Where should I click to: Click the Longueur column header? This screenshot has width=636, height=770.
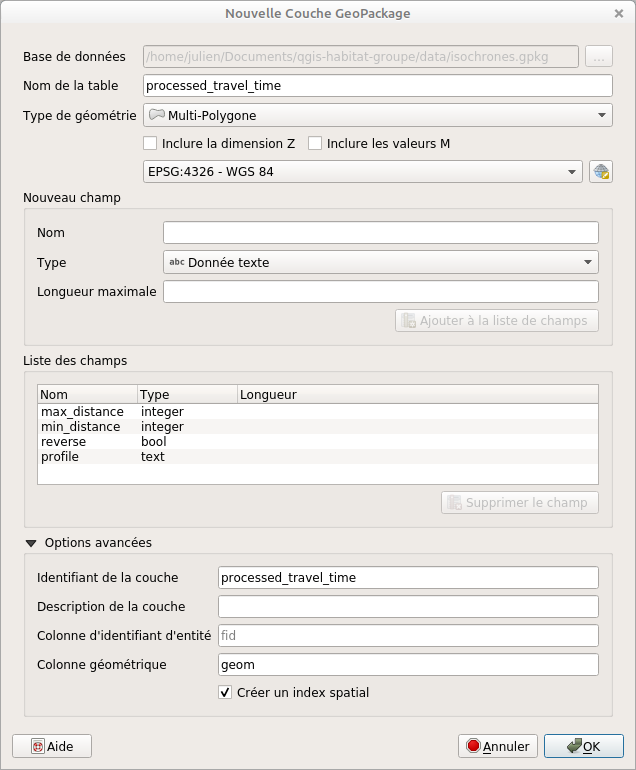(418, 394)
